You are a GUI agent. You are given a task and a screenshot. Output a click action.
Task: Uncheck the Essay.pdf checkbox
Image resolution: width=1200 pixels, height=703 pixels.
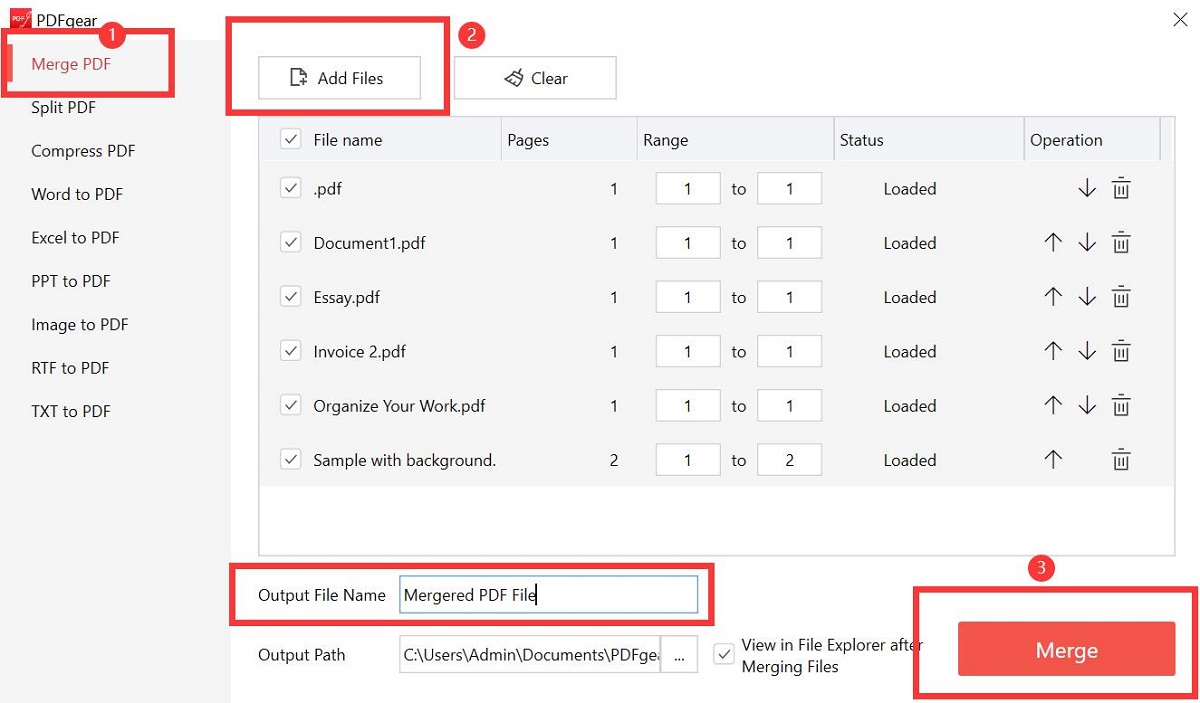[x=290, y=296]
